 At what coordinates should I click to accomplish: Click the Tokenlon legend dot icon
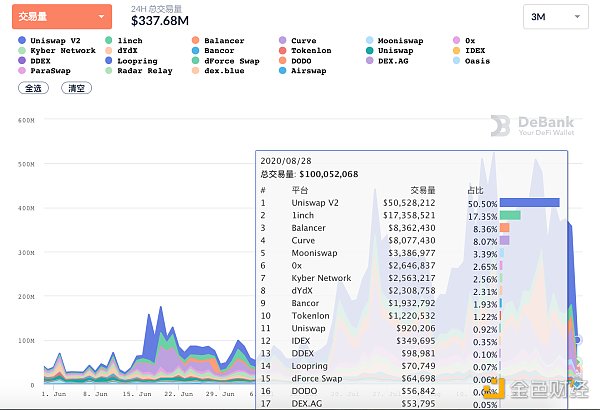pos(283,51)
